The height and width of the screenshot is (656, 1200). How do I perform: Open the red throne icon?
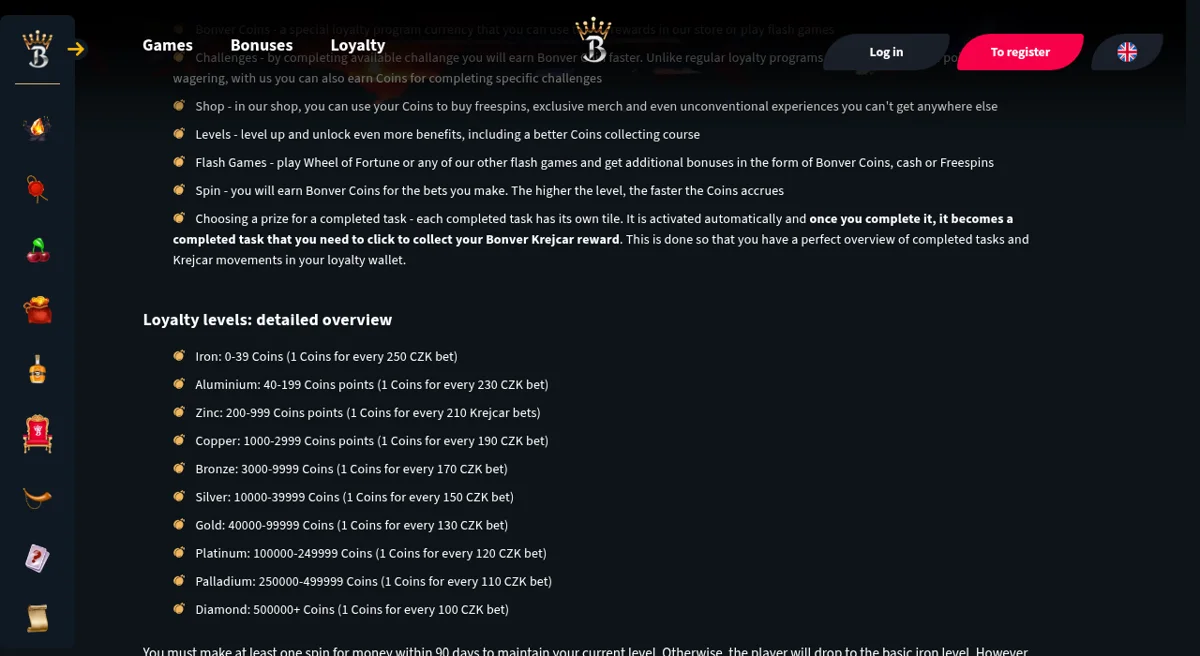[37, 434]
